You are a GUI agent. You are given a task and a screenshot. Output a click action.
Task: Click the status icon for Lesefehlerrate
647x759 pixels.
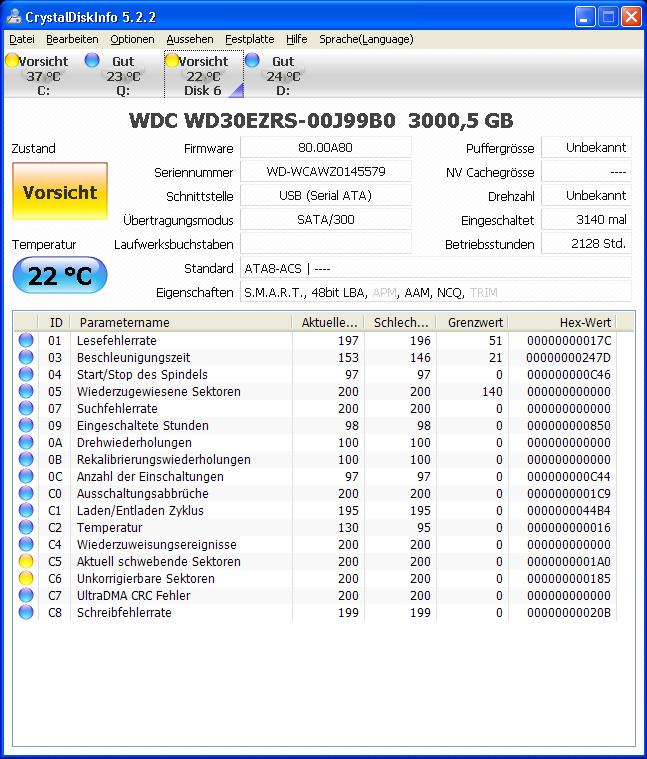click(26, 340)
